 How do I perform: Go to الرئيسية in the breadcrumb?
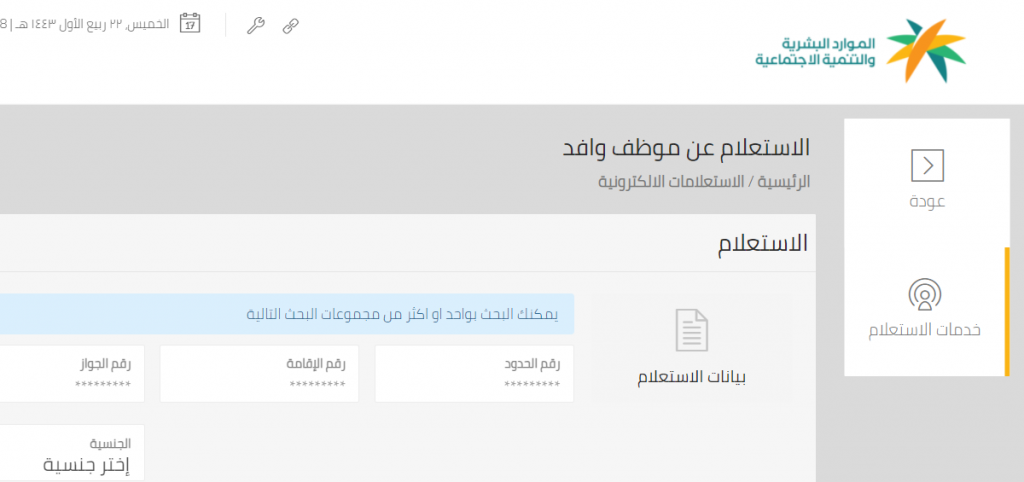[783, 182]
